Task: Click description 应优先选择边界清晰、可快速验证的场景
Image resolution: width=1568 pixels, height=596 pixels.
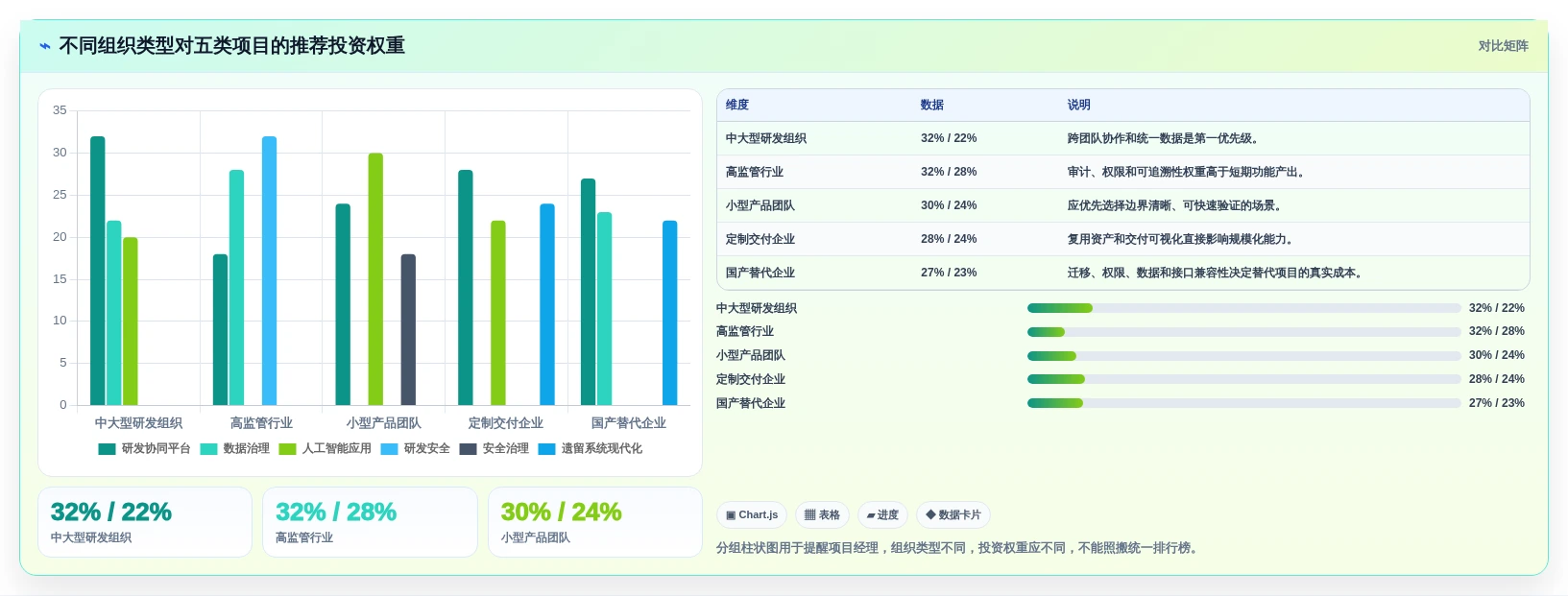Action: pyautogui.click(x=1174, y=205)
